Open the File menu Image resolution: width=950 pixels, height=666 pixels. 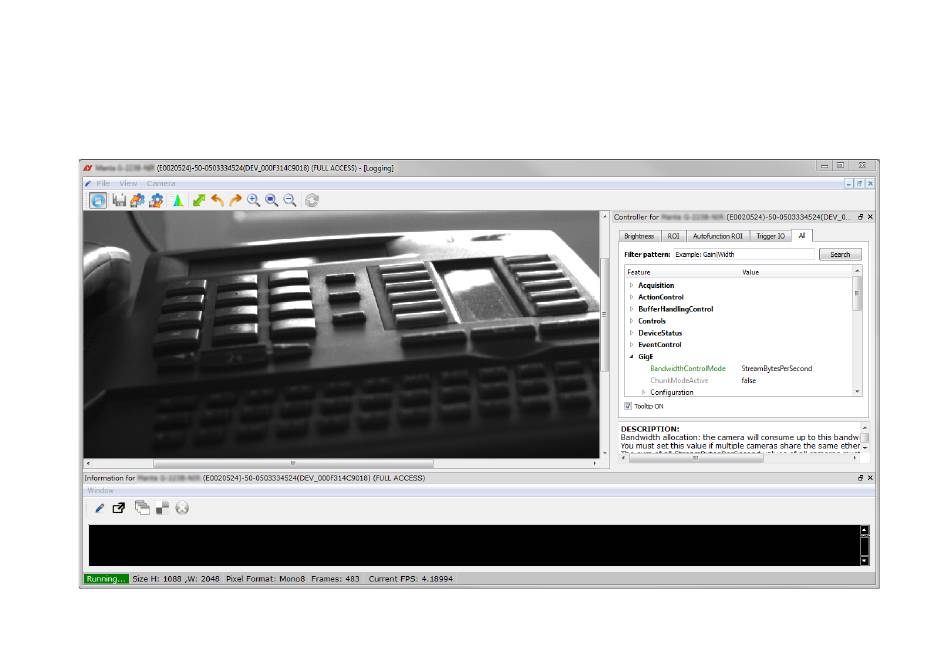[x=103, y=184]
